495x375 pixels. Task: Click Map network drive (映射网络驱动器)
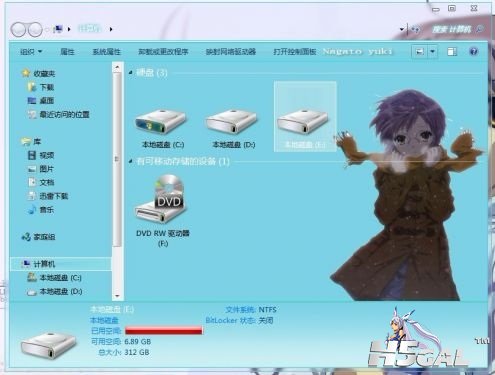click(231, 52)
